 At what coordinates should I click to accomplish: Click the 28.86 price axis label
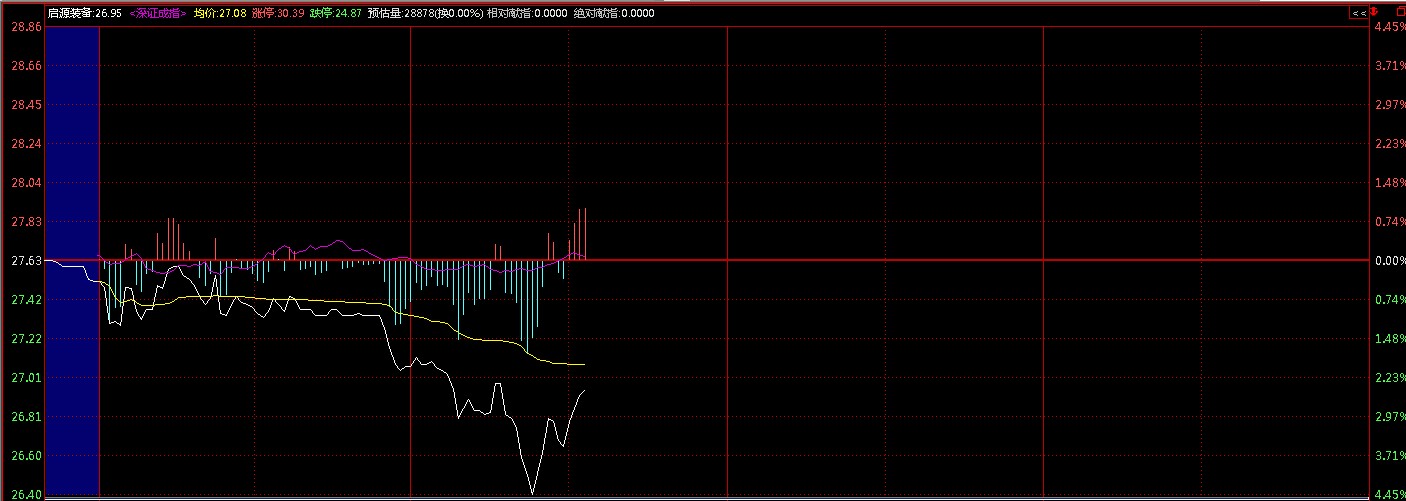tap(25, 27)
